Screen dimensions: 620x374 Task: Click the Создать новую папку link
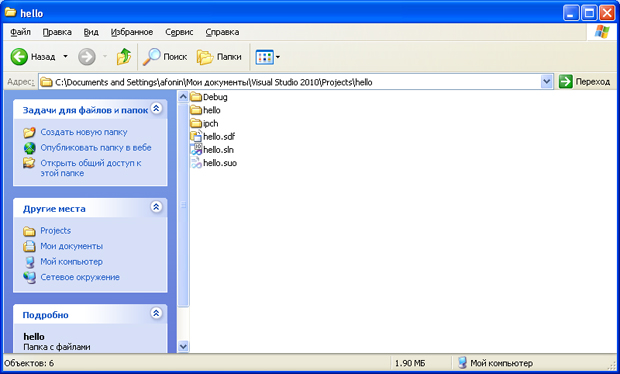[84, 132]
